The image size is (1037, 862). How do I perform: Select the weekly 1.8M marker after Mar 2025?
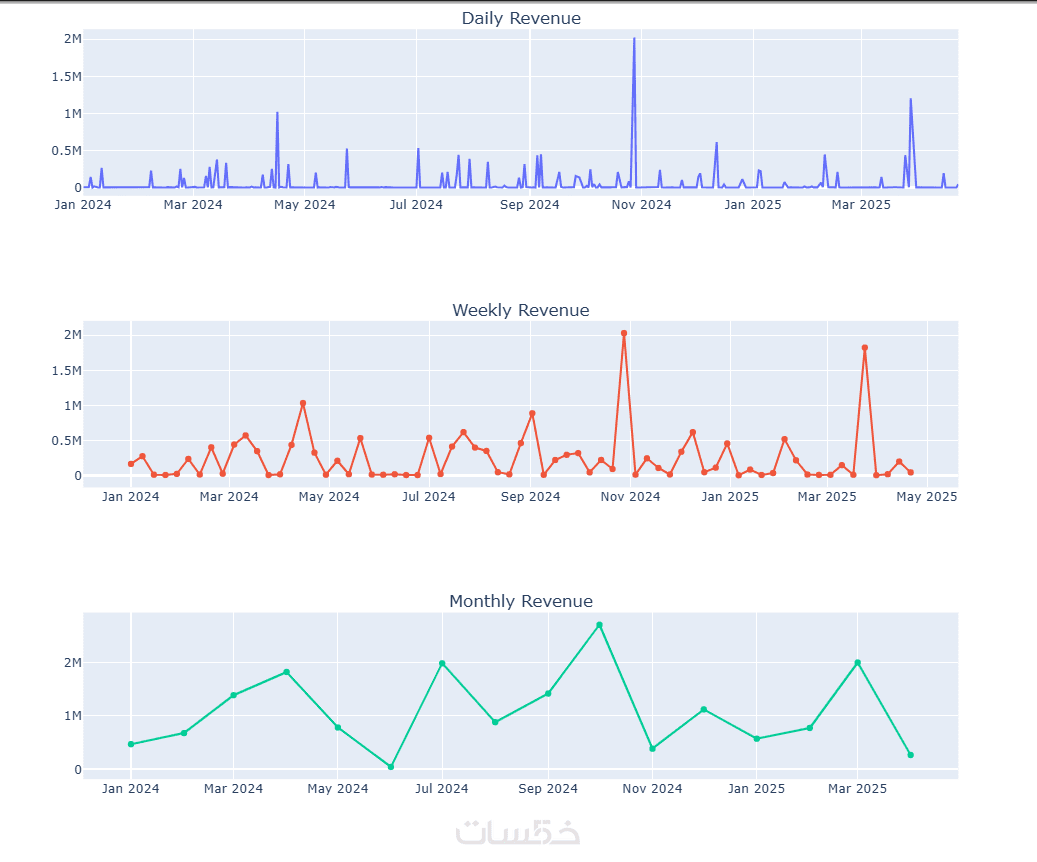coord(864,347)
